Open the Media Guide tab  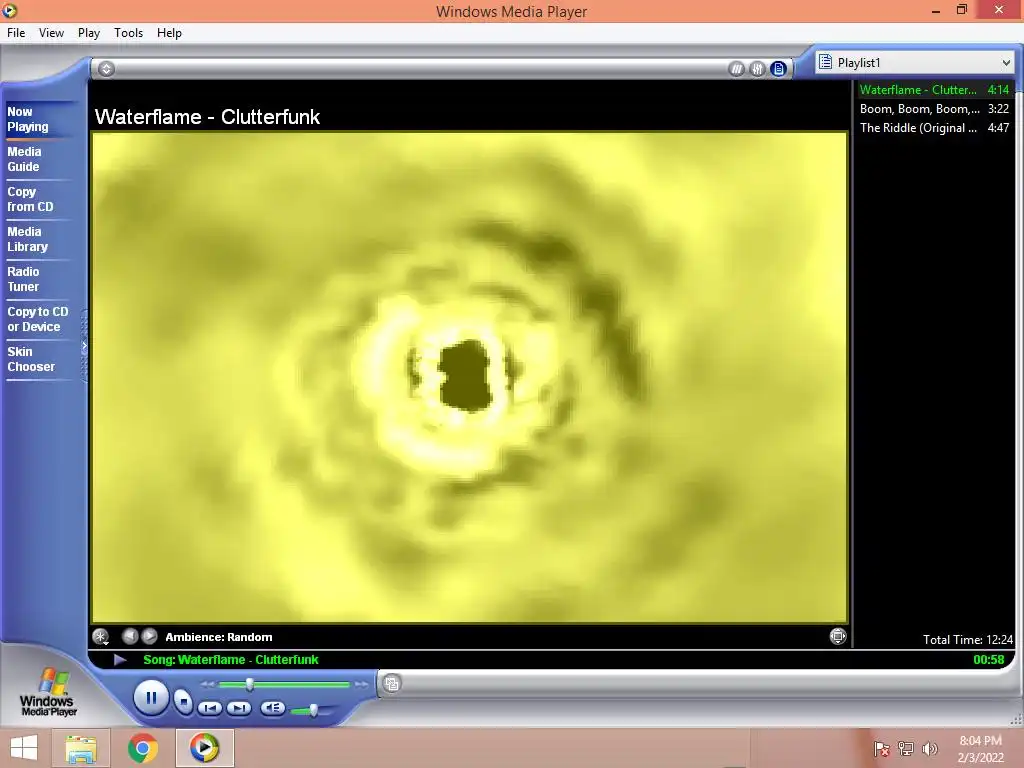pos(37,159)
